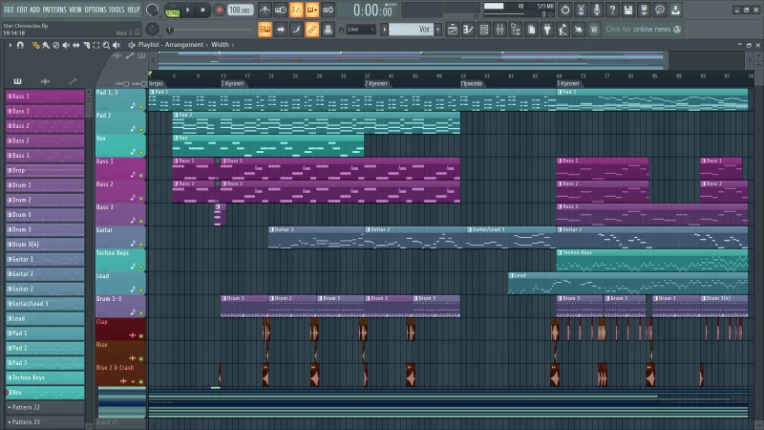Select the Slip tool in Playlist
Viewport: 764px width, 430px height.
pyautogui.click(x=76, y=45)
